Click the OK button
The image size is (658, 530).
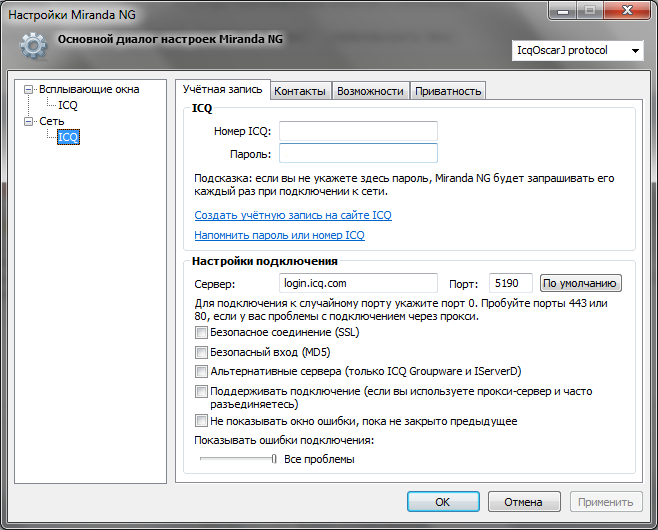(x=443, y=502)
